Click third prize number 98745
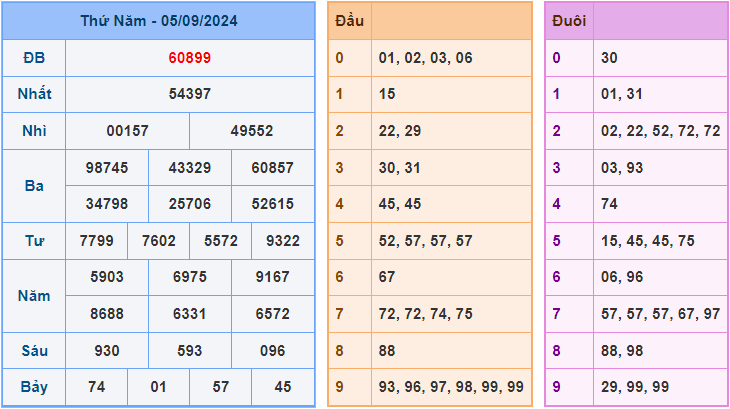Image resolution: width=730 pixels, height=409 pixels. [x=107, y=168]
